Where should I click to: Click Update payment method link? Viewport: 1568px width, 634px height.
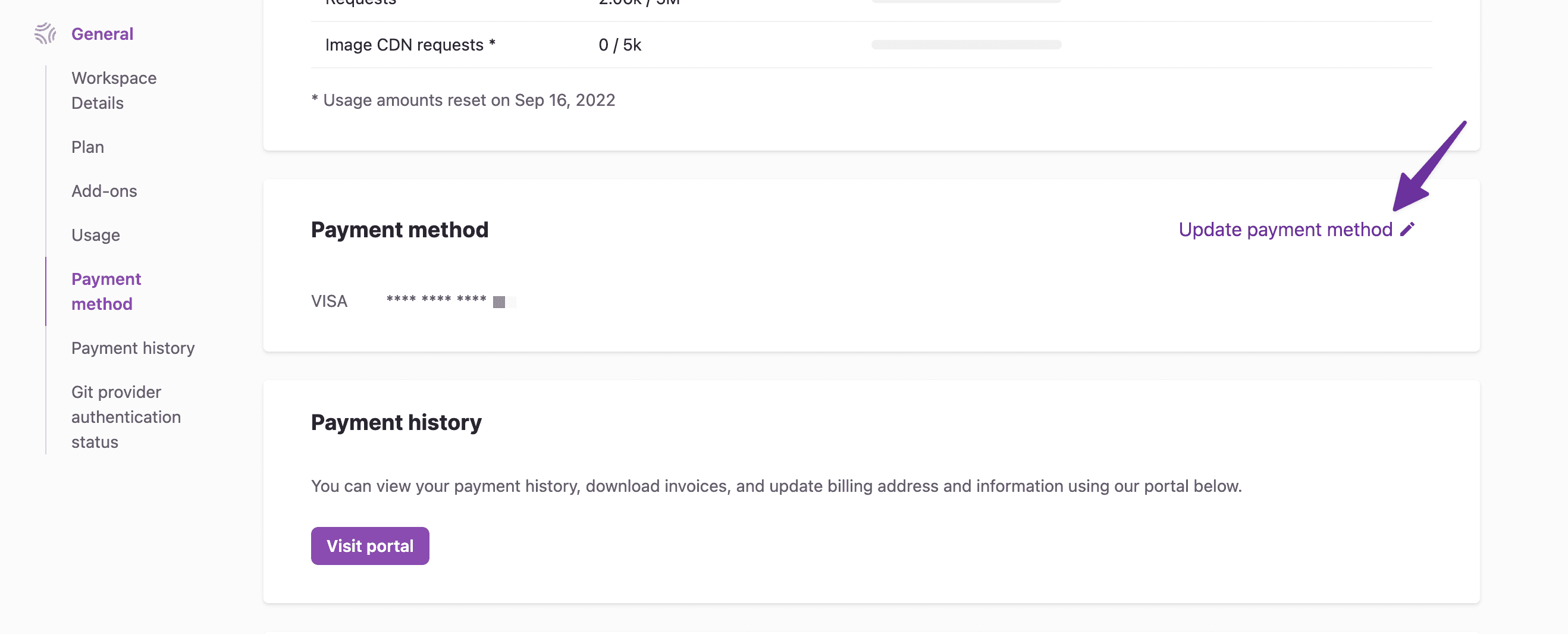pyautogui.click(x=1285, y=229)
